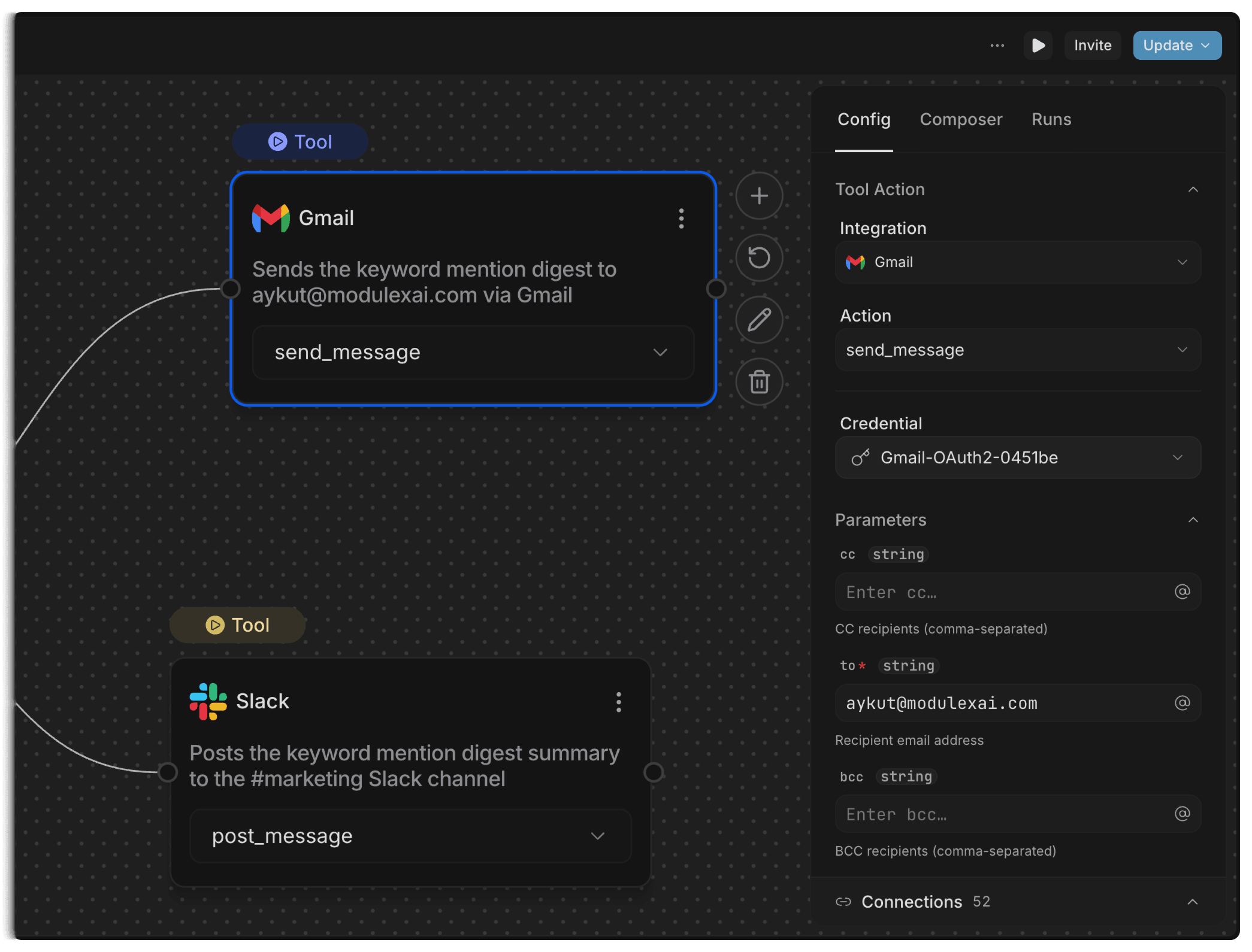This screenshot has width=1252, height=952.
Task: Click the Slack node right output connector
Action: coord(654,772)
